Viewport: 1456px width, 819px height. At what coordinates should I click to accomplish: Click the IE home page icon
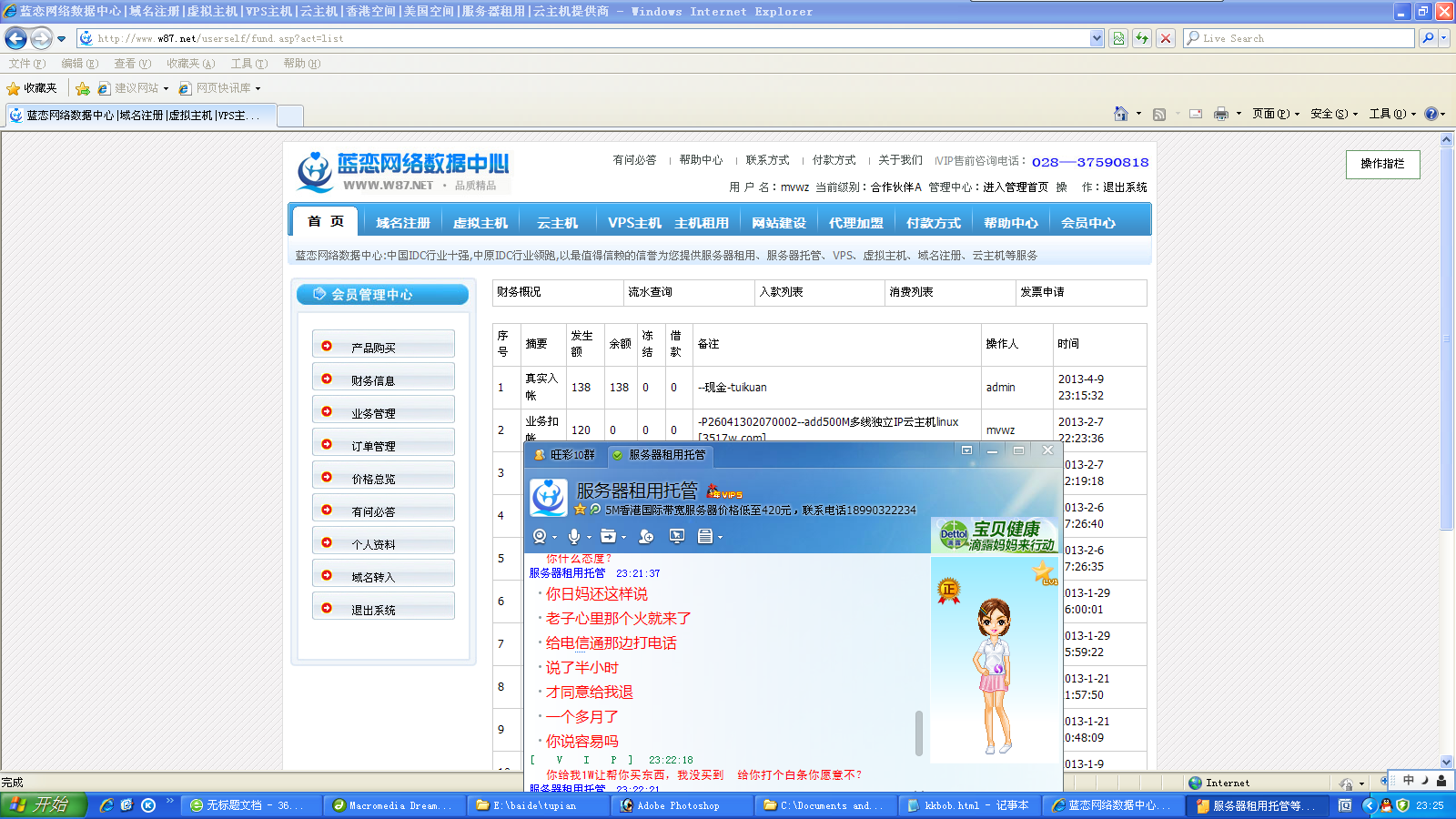point(1121,114)
